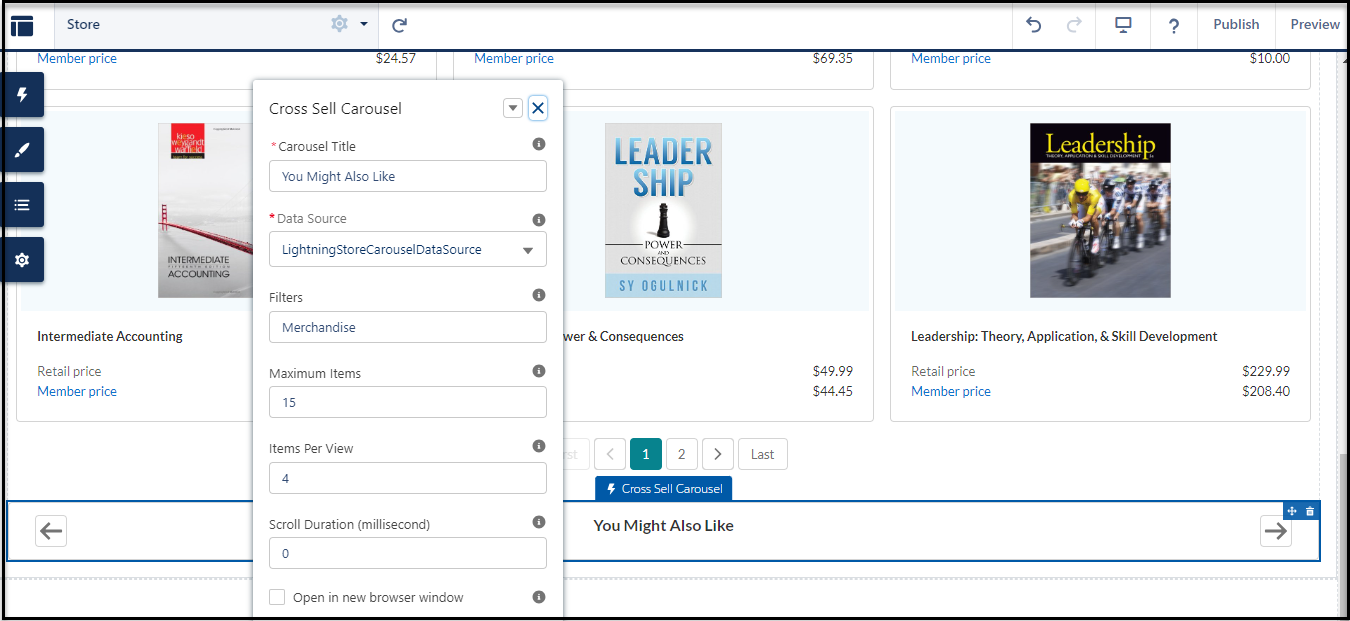Click the lightning bolt Components icon
Viewport: 1350px width, 621px height.
click(22, 95)
